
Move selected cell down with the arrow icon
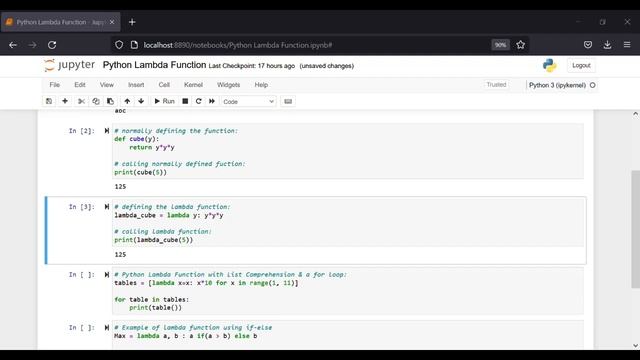pyautogui.click(x=141, y=101)
